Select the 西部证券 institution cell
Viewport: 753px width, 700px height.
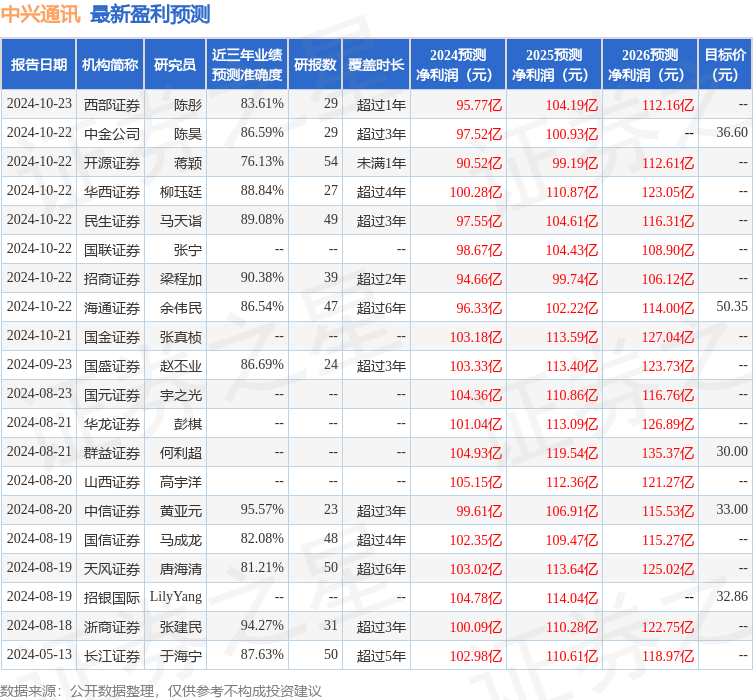(x=112, y=105)
